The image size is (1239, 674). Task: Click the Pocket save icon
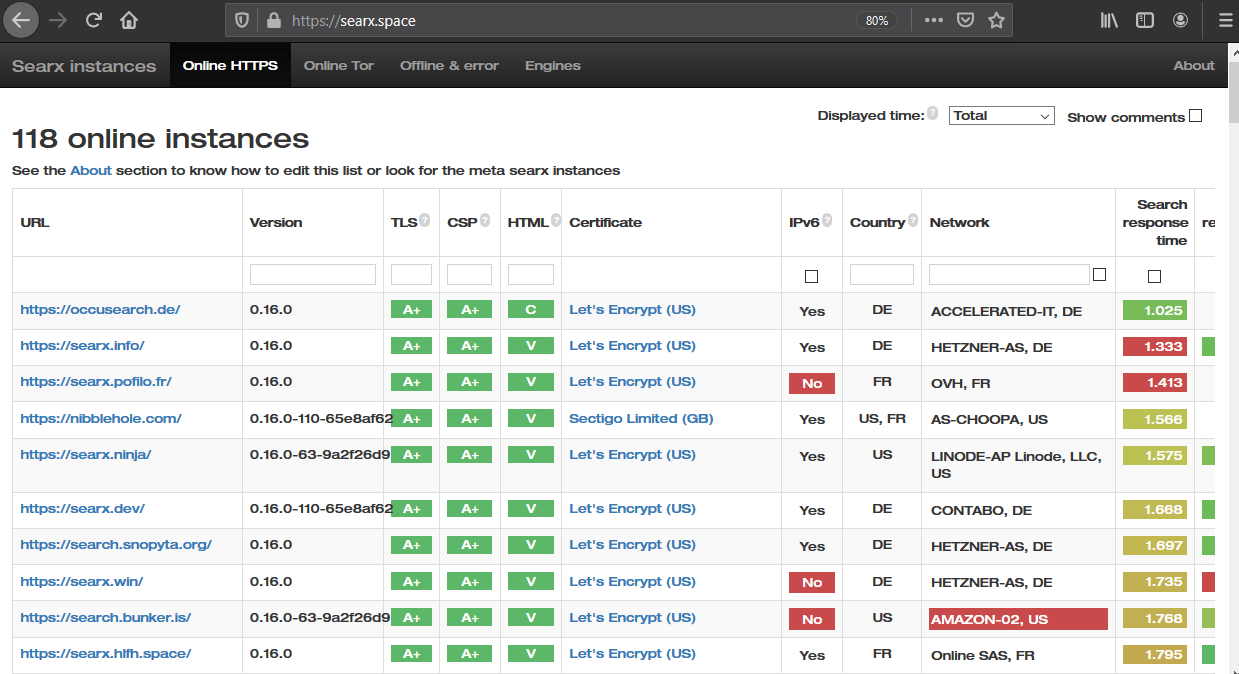(965, 20)
